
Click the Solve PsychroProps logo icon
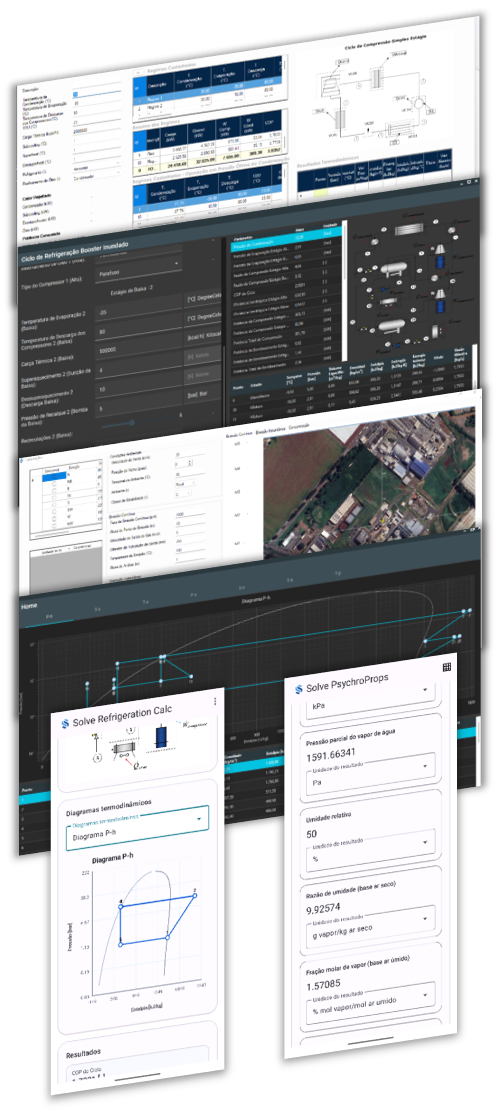(299, 688)
